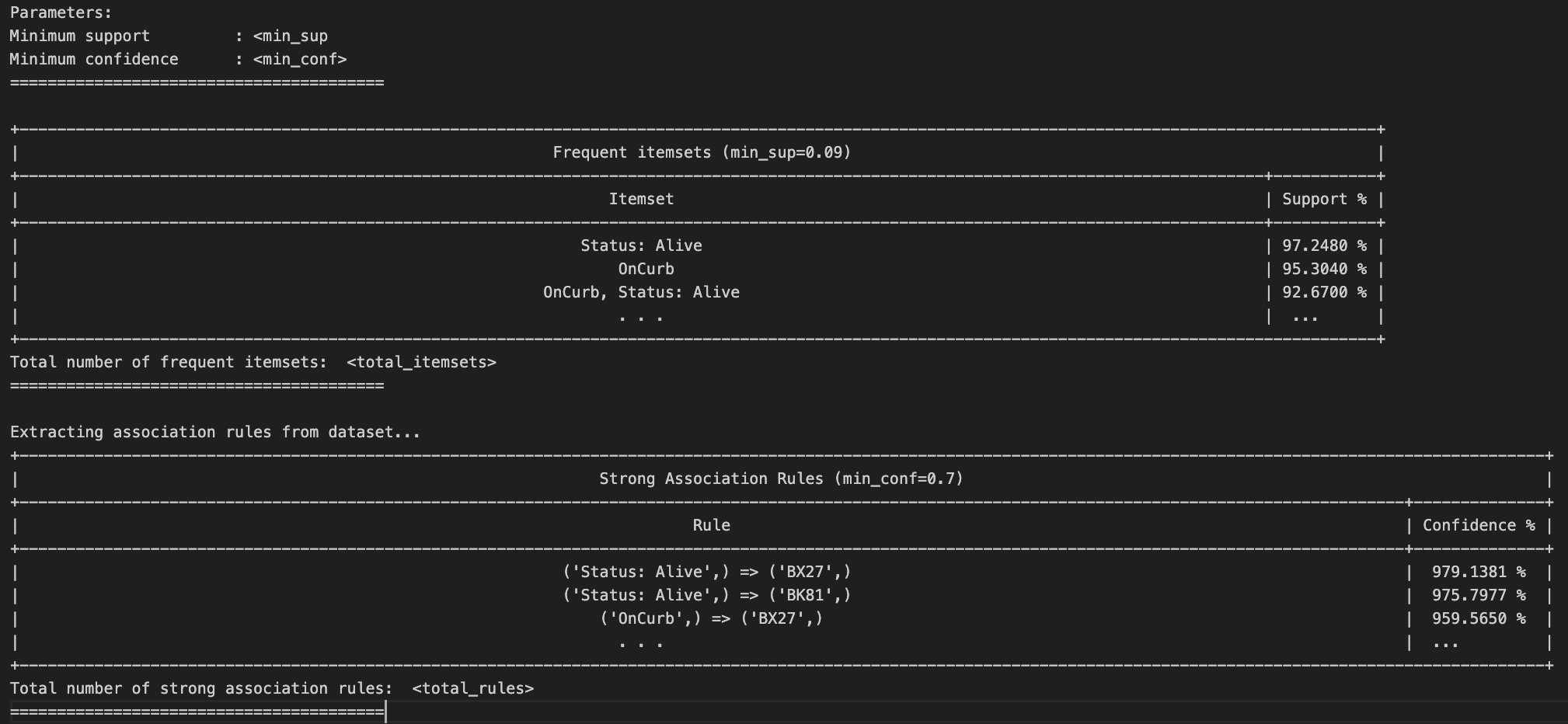Click the "Support %" column header
1568x724 pixels.
pos(1324,199)
